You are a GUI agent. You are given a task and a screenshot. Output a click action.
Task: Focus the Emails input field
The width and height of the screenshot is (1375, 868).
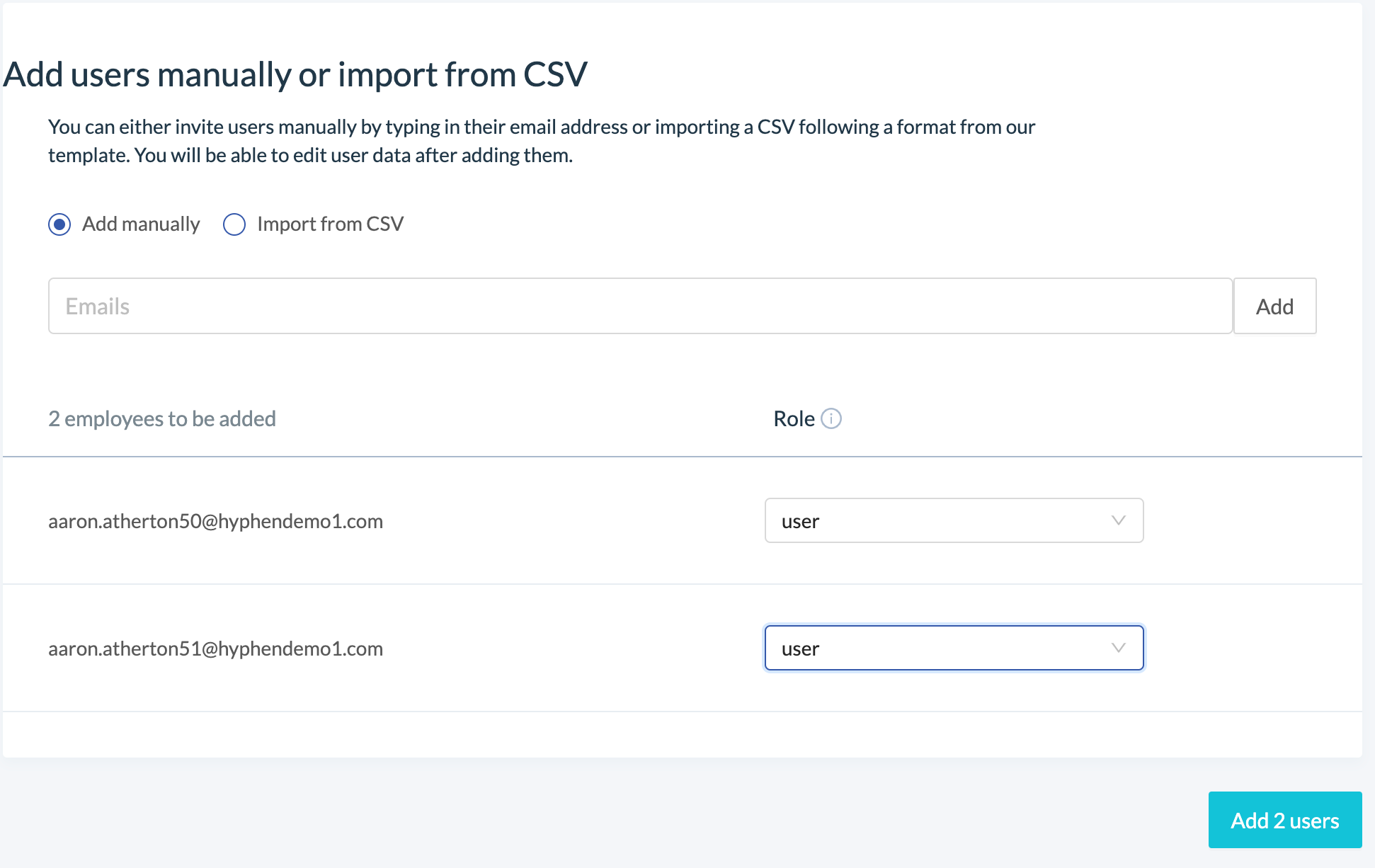[640, 306]
